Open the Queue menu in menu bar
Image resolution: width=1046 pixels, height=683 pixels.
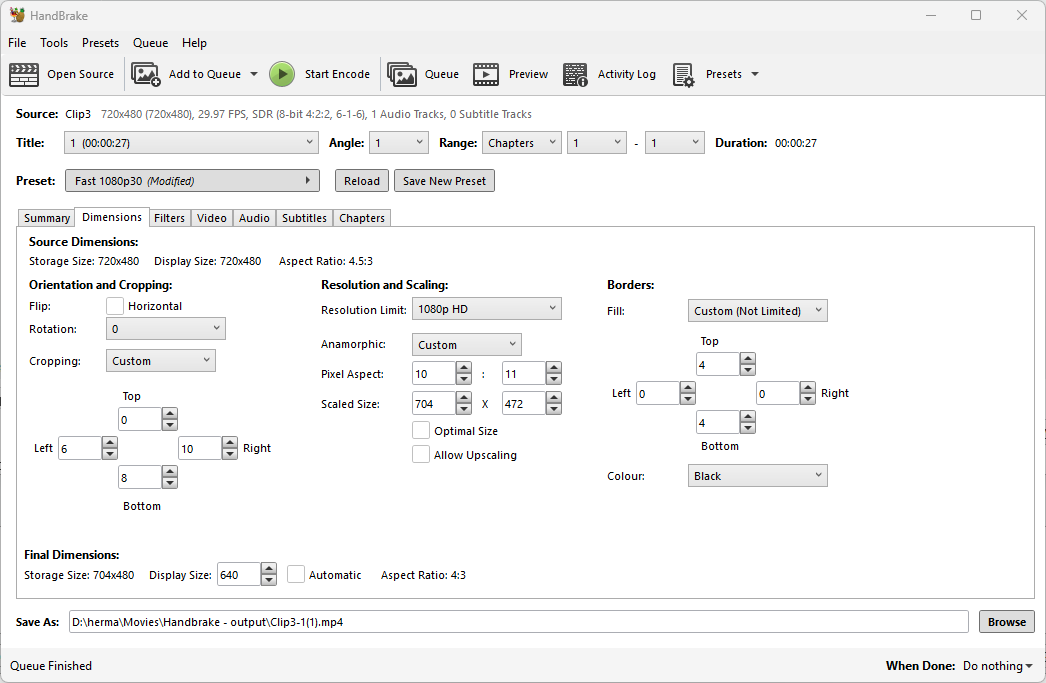coord(151,43)
